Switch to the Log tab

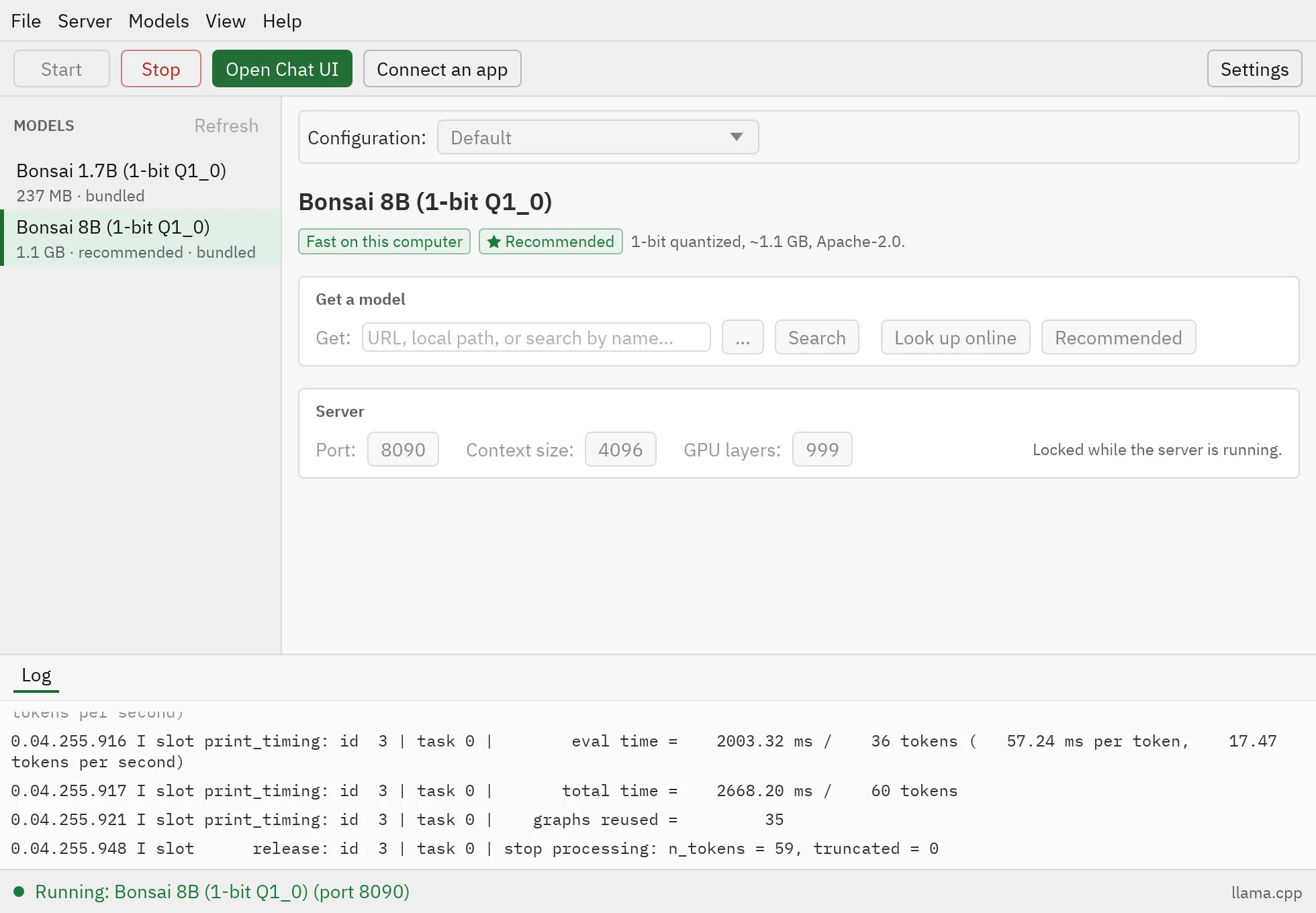pos(36,675)
